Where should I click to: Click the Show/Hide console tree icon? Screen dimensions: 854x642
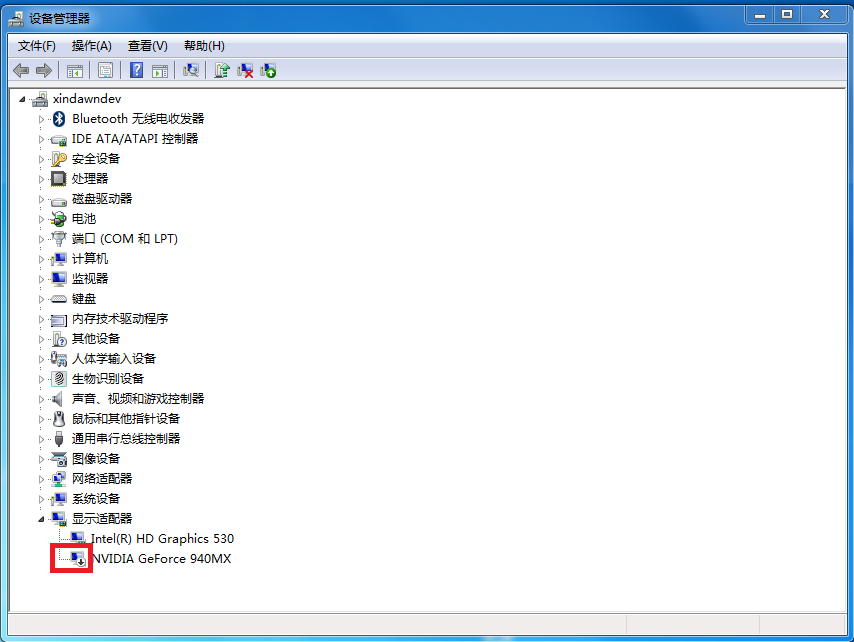click(74, 70)
